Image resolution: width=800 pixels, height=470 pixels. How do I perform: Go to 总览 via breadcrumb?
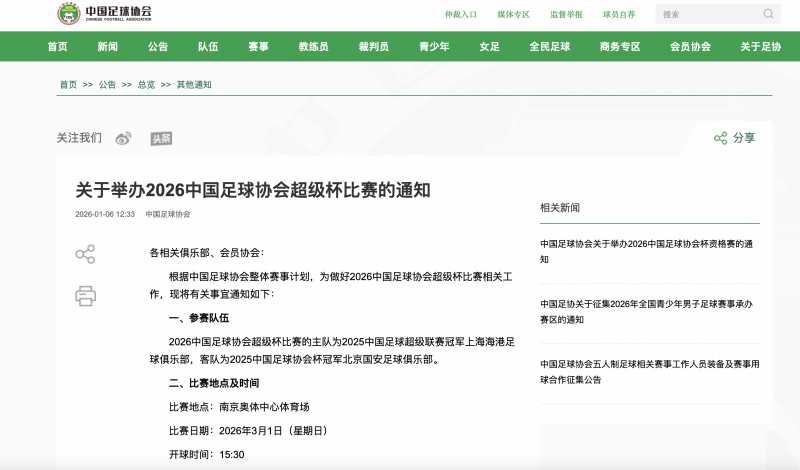click(146, 85)
